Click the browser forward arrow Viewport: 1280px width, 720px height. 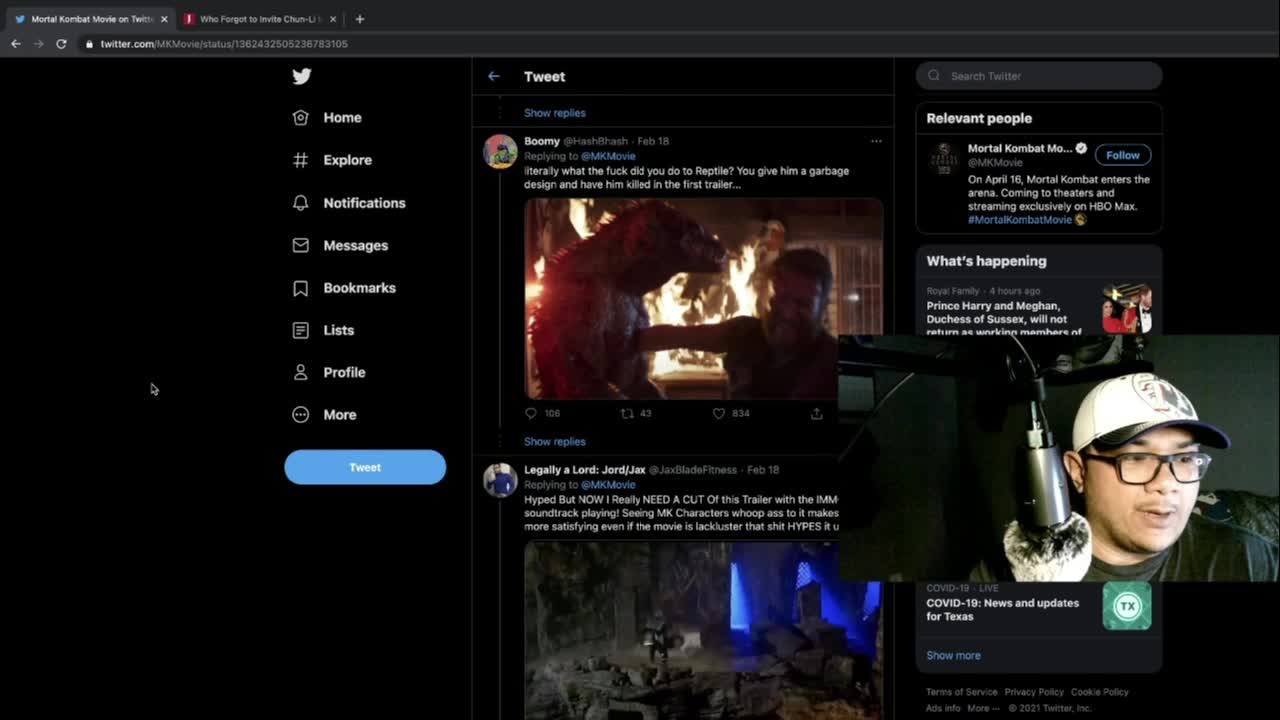(38, 44)
